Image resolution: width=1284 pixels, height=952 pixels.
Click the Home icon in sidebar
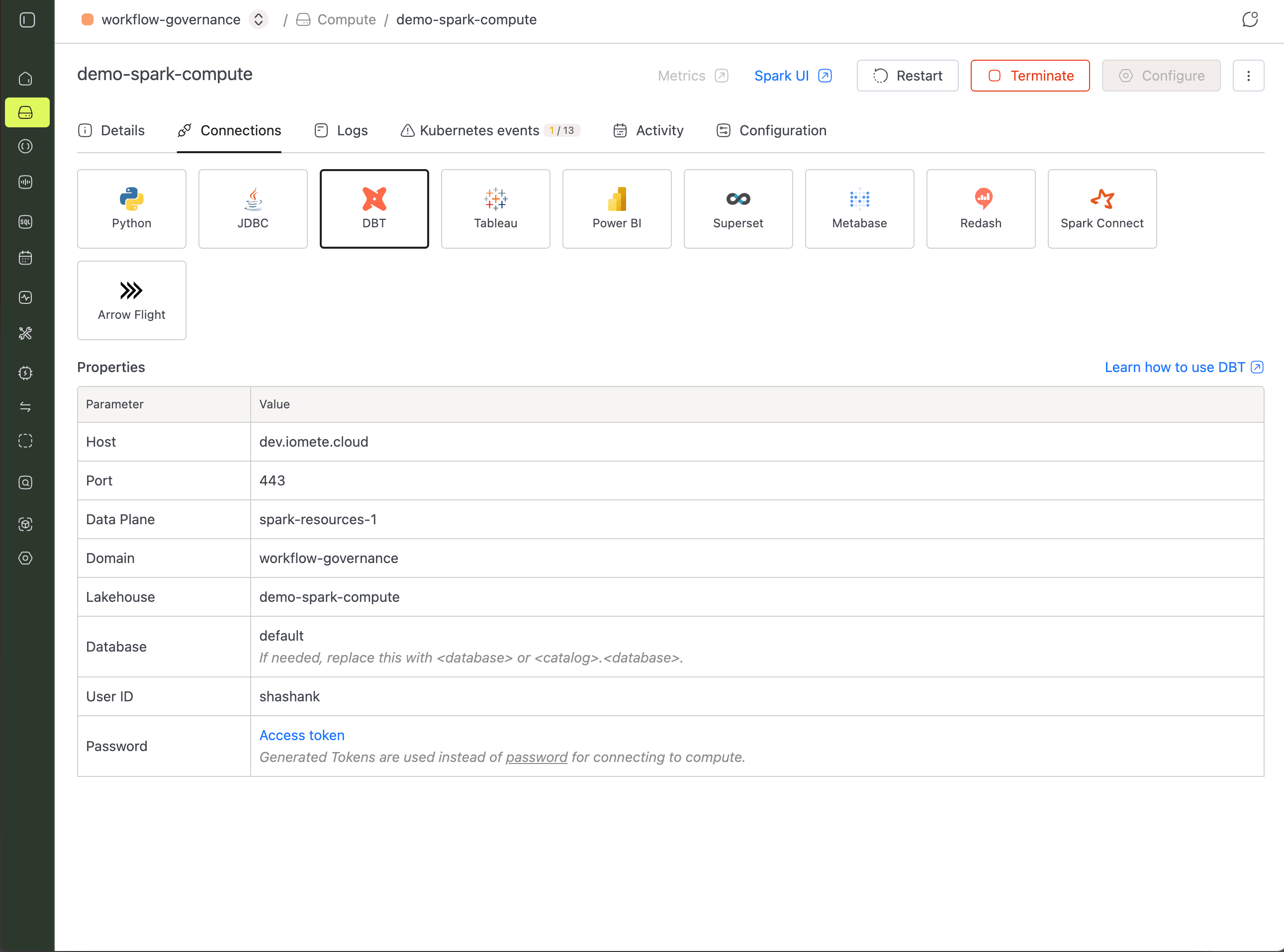click(25, 79)
